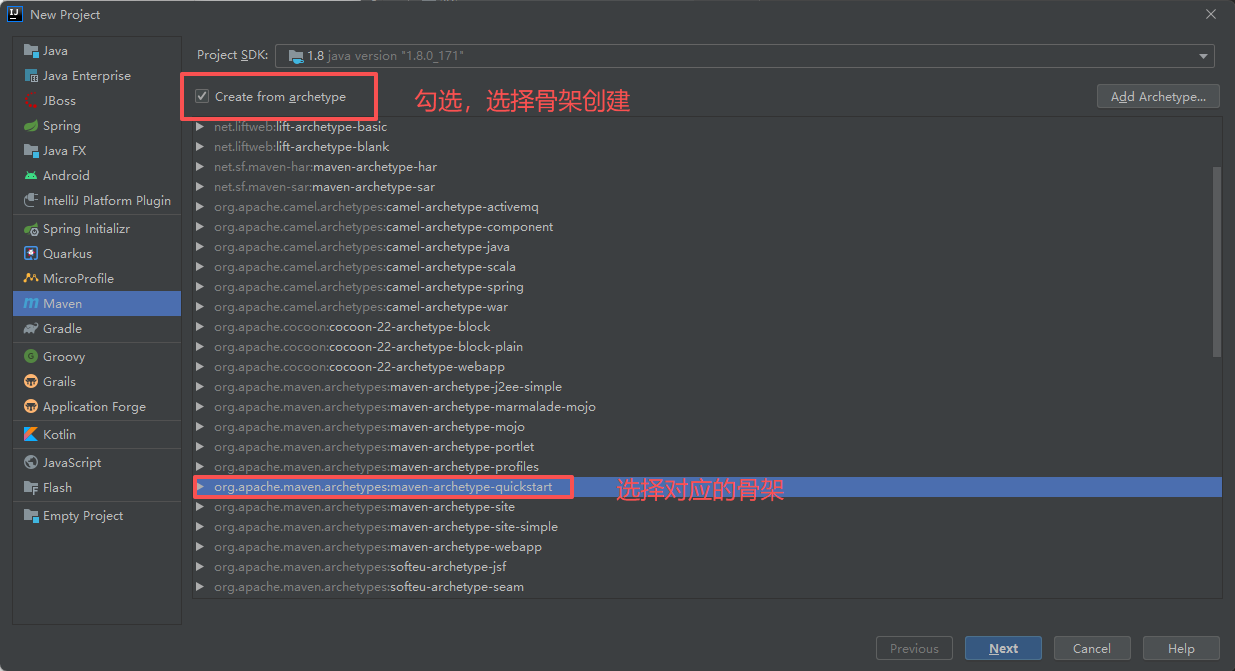This screenshot has width=1235, height=671.
Task: Click the JavaScript globe icon
Action: (31, 463)
